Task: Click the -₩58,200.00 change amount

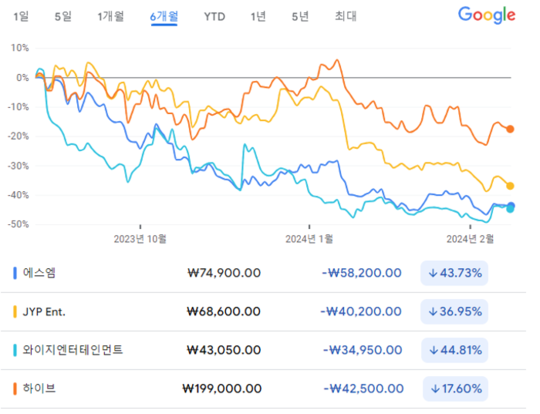Action: [x=362, y=273]
